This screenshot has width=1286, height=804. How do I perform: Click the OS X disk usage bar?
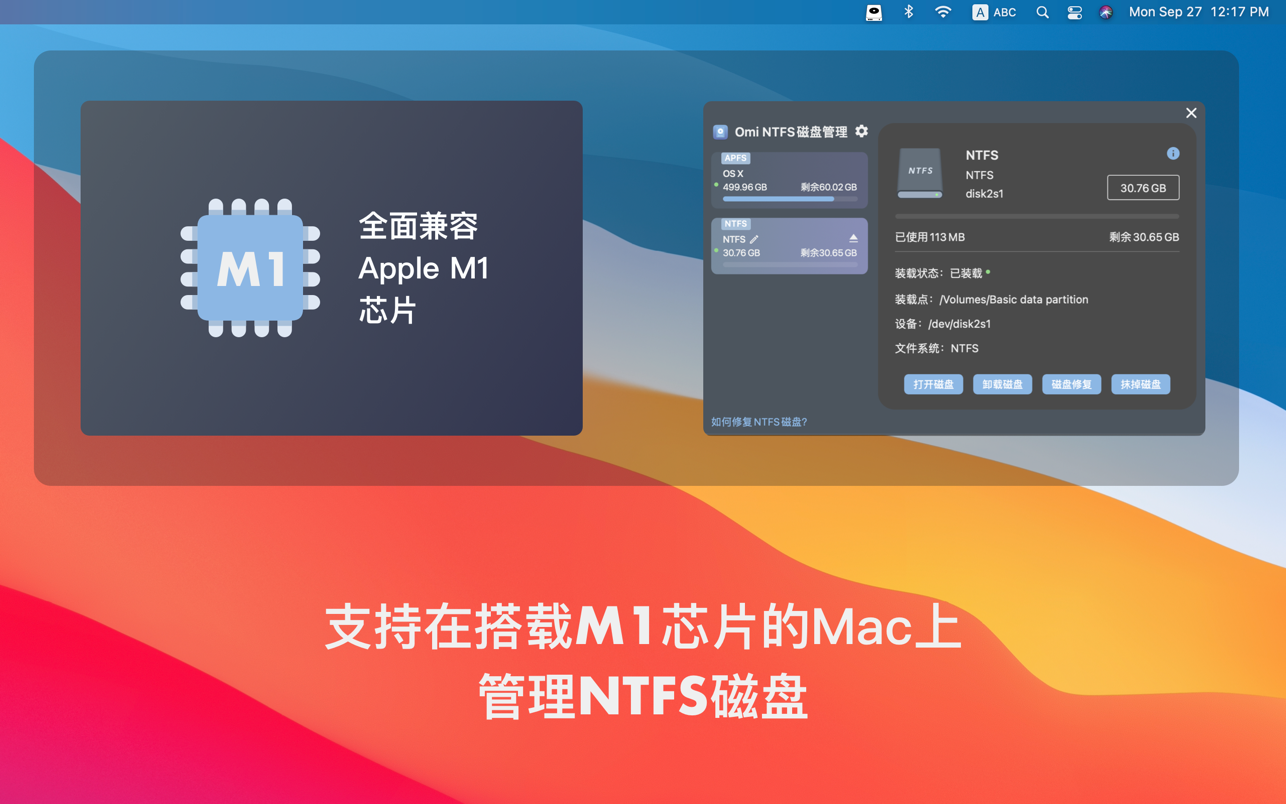click(x=789, y=199)
